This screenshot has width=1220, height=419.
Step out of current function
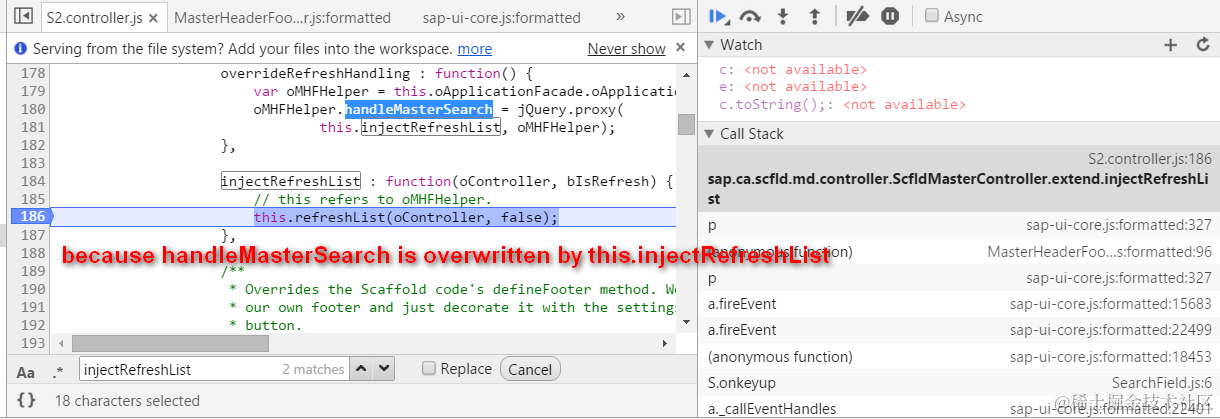pyautogui.click(x=814, y=16)
